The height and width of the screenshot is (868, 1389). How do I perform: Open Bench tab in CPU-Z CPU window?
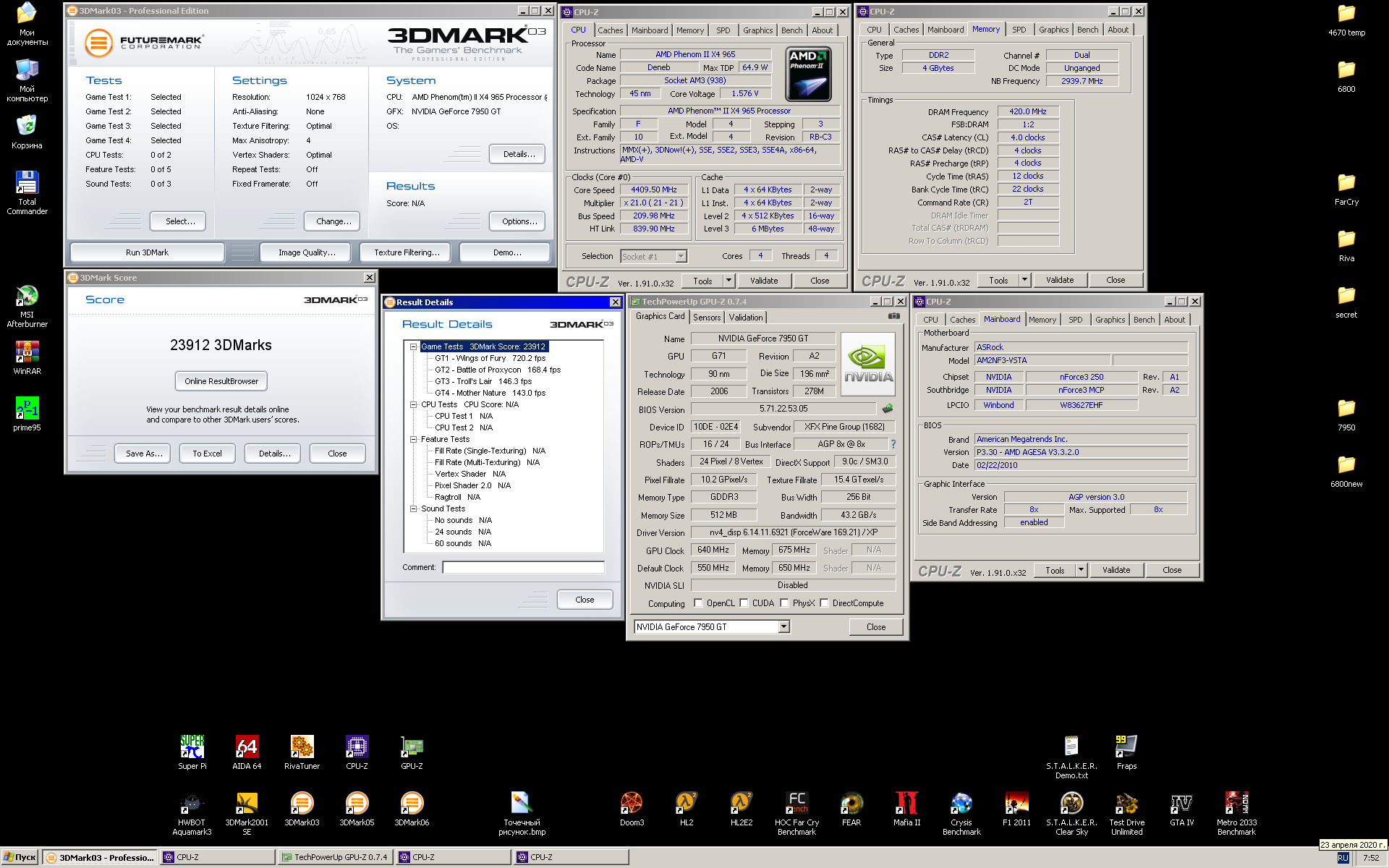tap(791, 30)
